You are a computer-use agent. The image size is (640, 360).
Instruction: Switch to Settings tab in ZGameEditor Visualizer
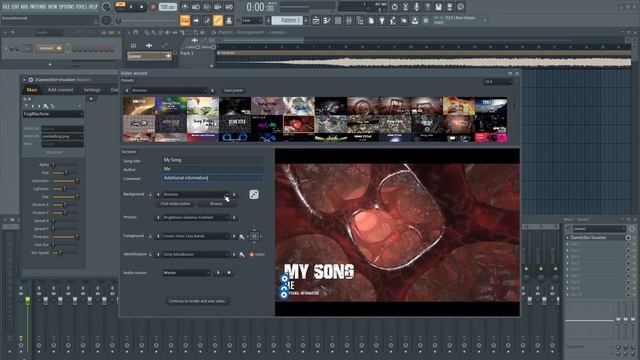tap(92, 90)
